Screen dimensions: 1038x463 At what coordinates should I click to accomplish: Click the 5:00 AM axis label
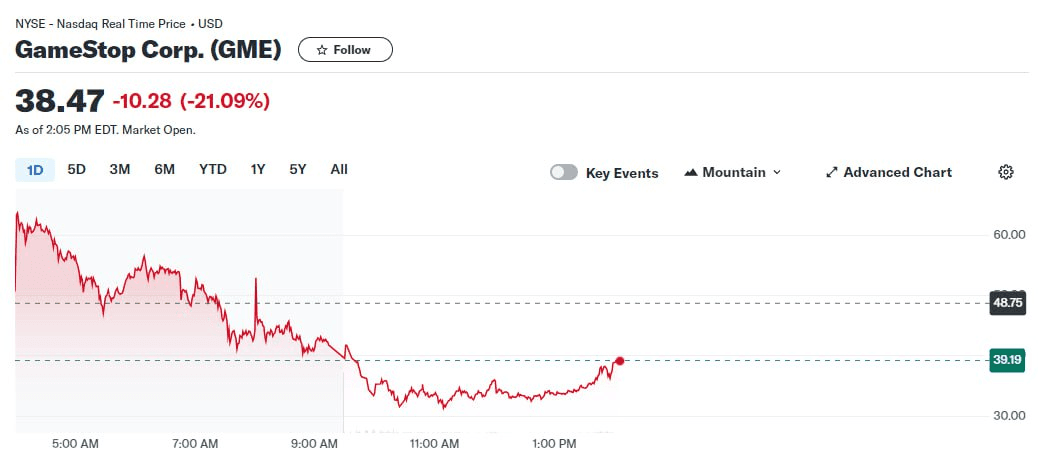pyautogui.click(x=75, y=443)
